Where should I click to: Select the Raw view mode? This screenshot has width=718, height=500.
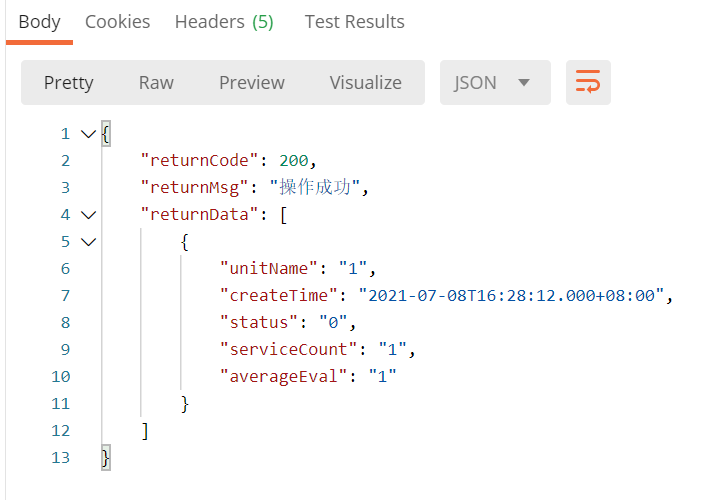point(156,83)
